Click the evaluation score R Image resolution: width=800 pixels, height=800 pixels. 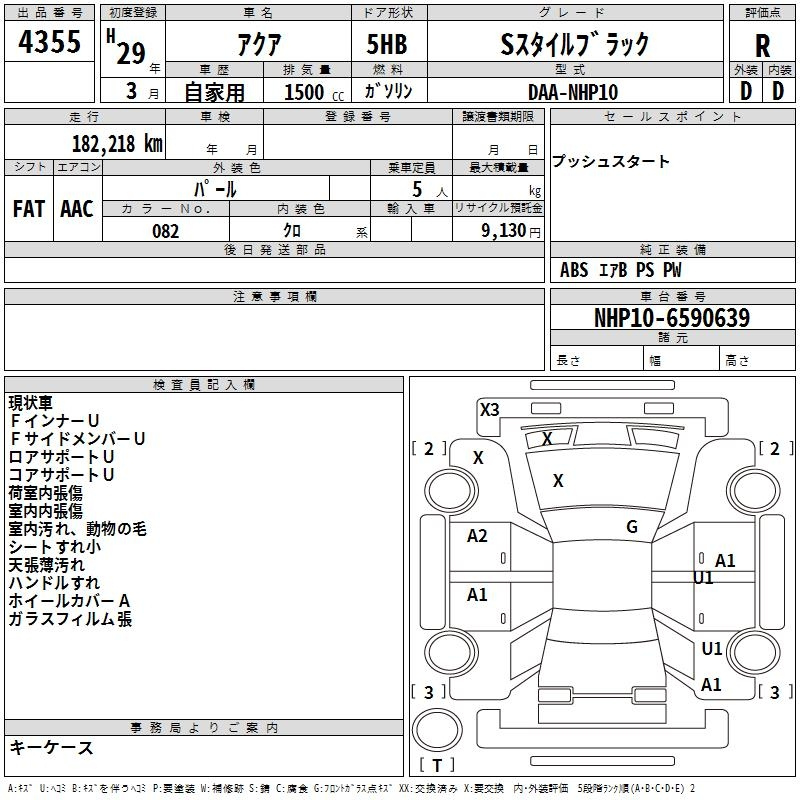pyautogui.click(x=762, y=46)
